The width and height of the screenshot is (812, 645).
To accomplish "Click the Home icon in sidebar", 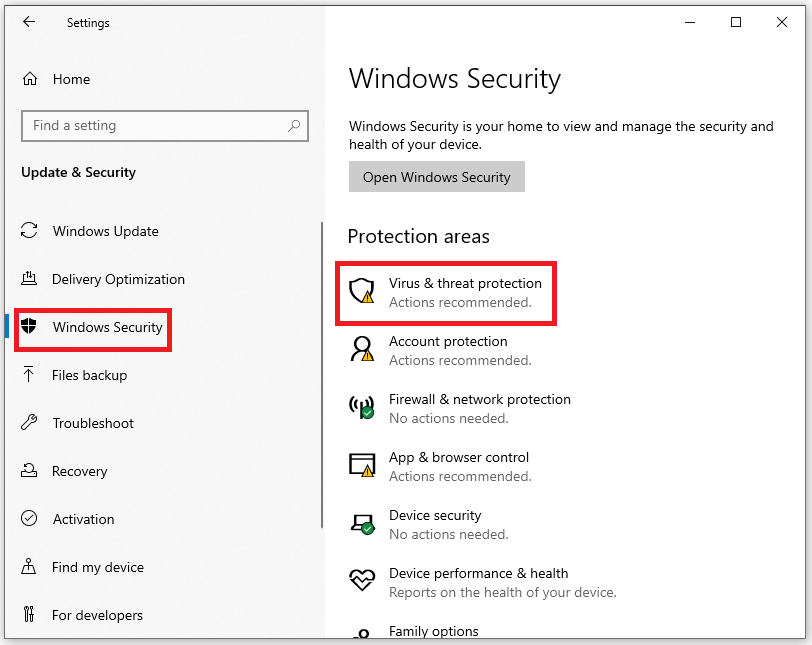I will [30, 79].
